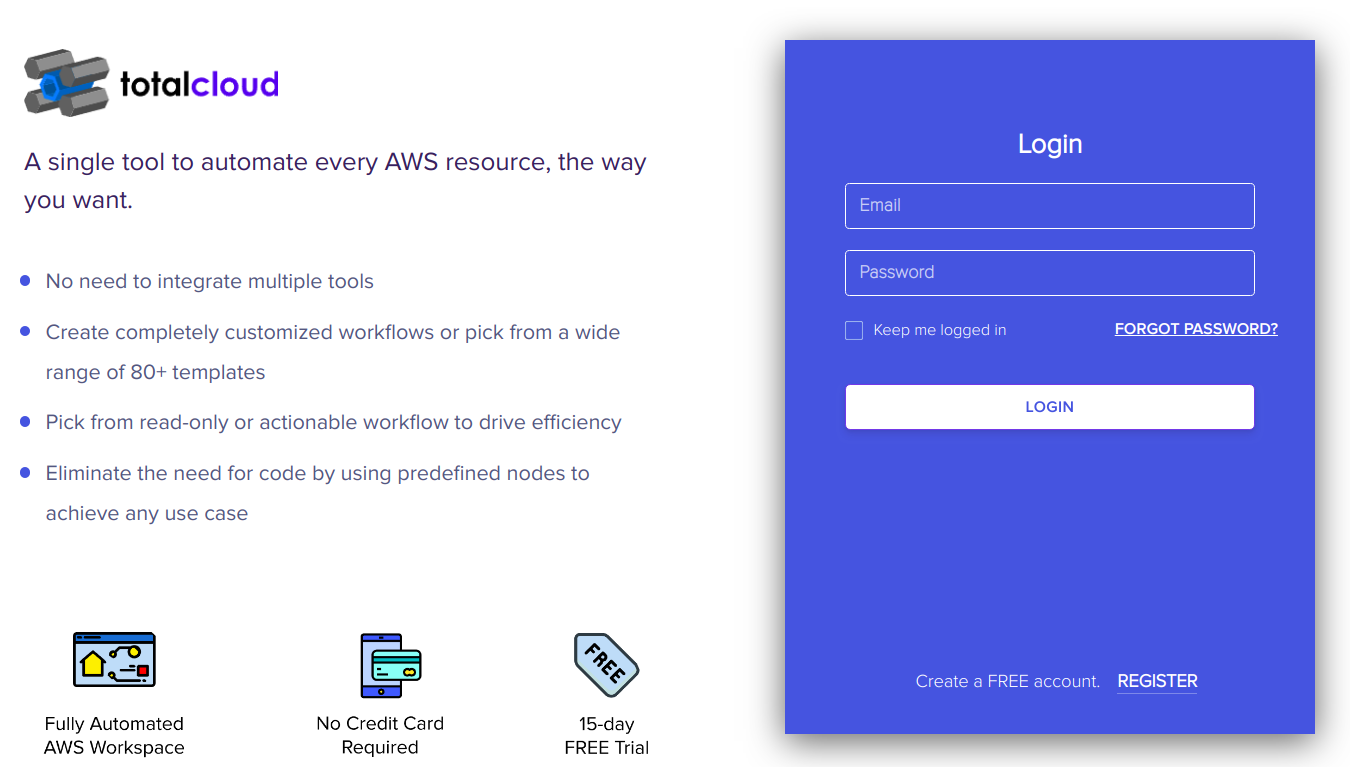
Task: Click the No Credit Card Required icon
Action: pos(391,665)
